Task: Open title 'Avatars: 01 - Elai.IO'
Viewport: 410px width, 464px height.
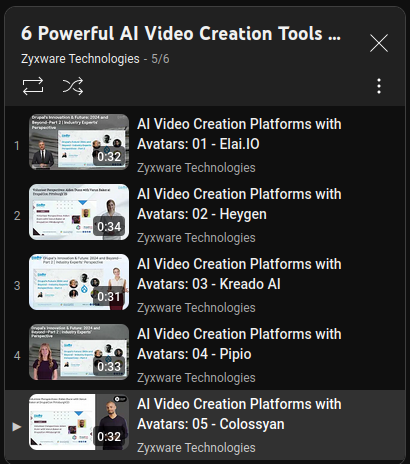Action: point(198,144)
